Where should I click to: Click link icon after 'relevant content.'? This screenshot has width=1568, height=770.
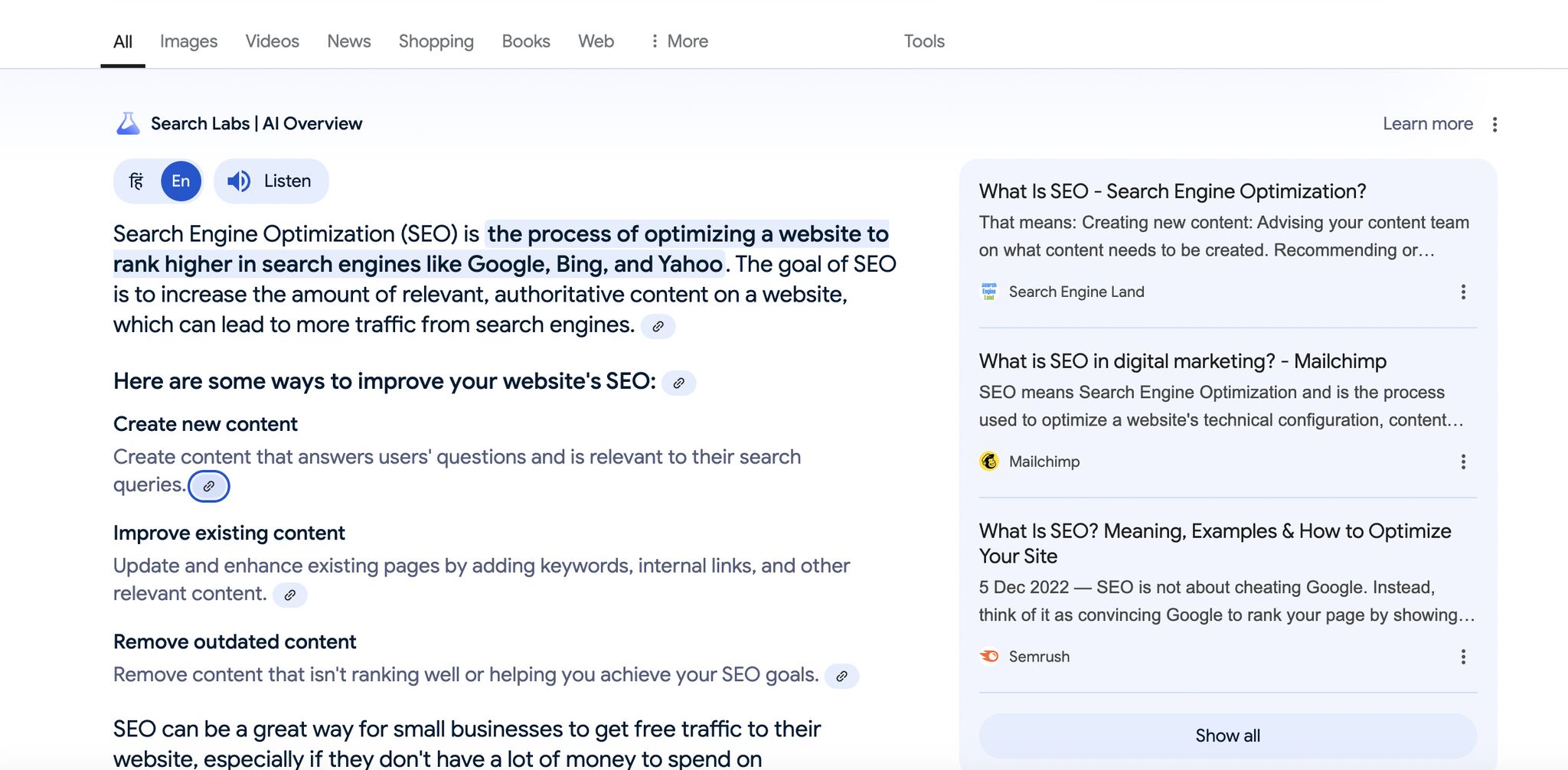point(290,595)
